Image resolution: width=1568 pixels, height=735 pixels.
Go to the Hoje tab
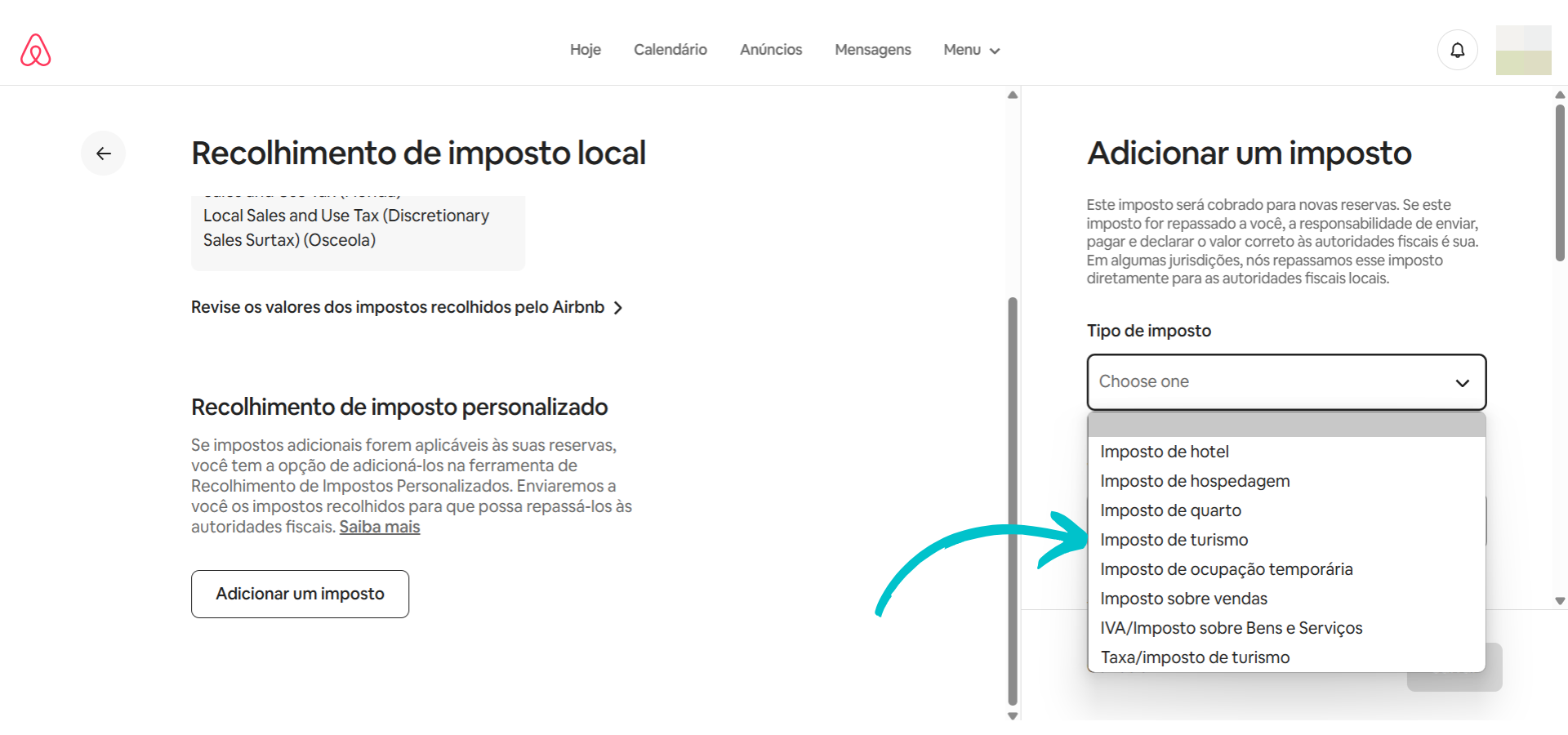point(585,50)
